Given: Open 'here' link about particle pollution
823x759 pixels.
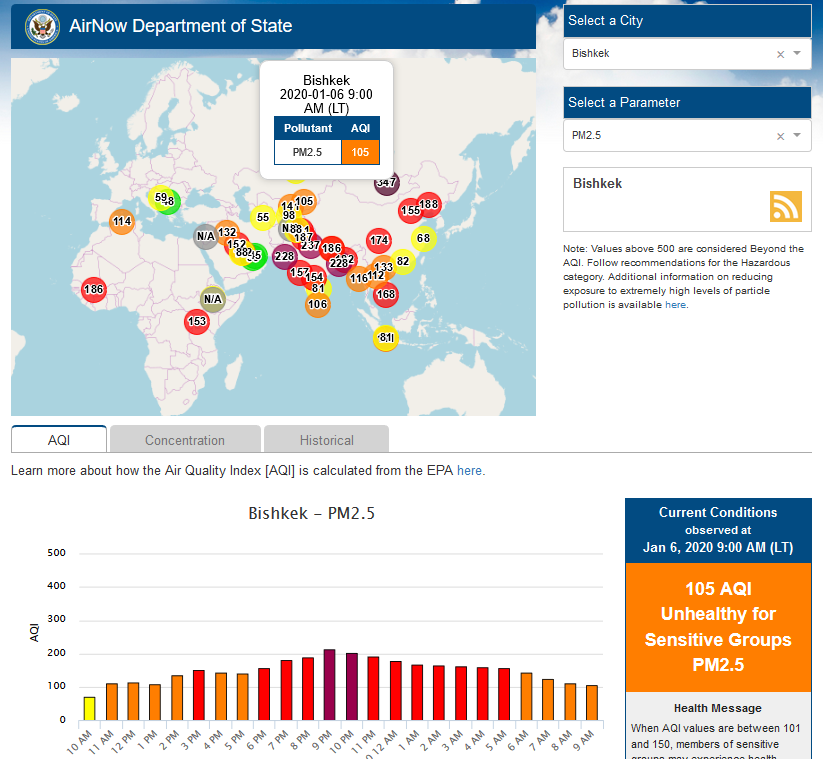Looking at the screenshot, I should [675, 305].
